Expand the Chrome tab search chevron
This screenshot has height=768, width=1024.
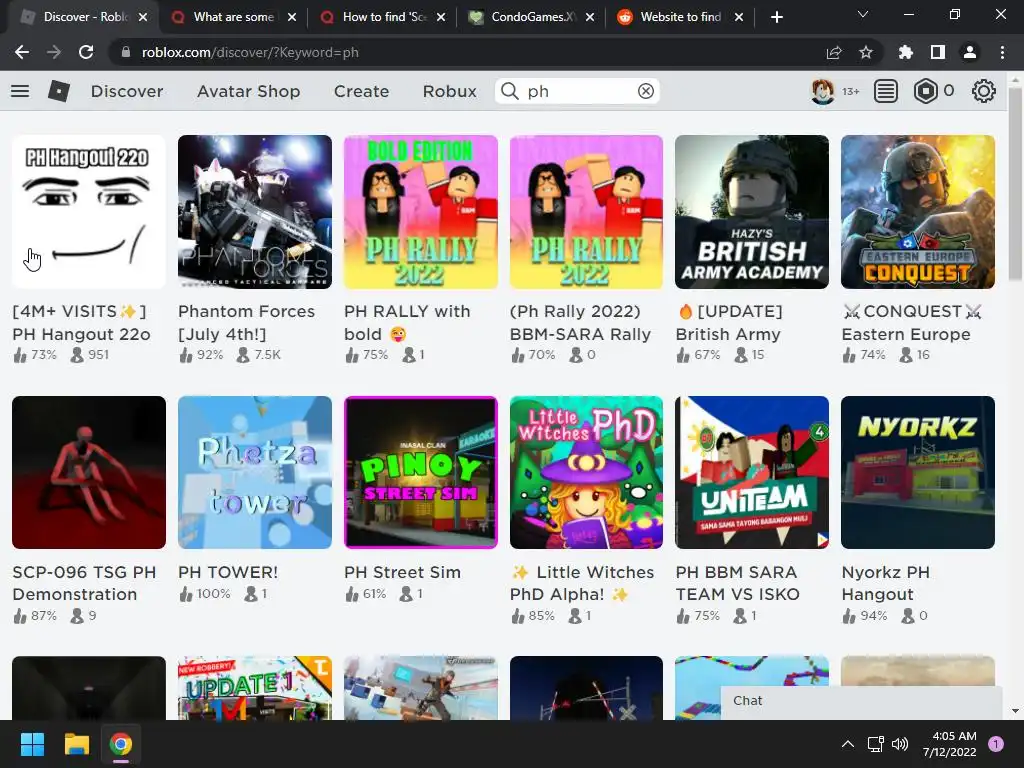(x=863, y=14)
